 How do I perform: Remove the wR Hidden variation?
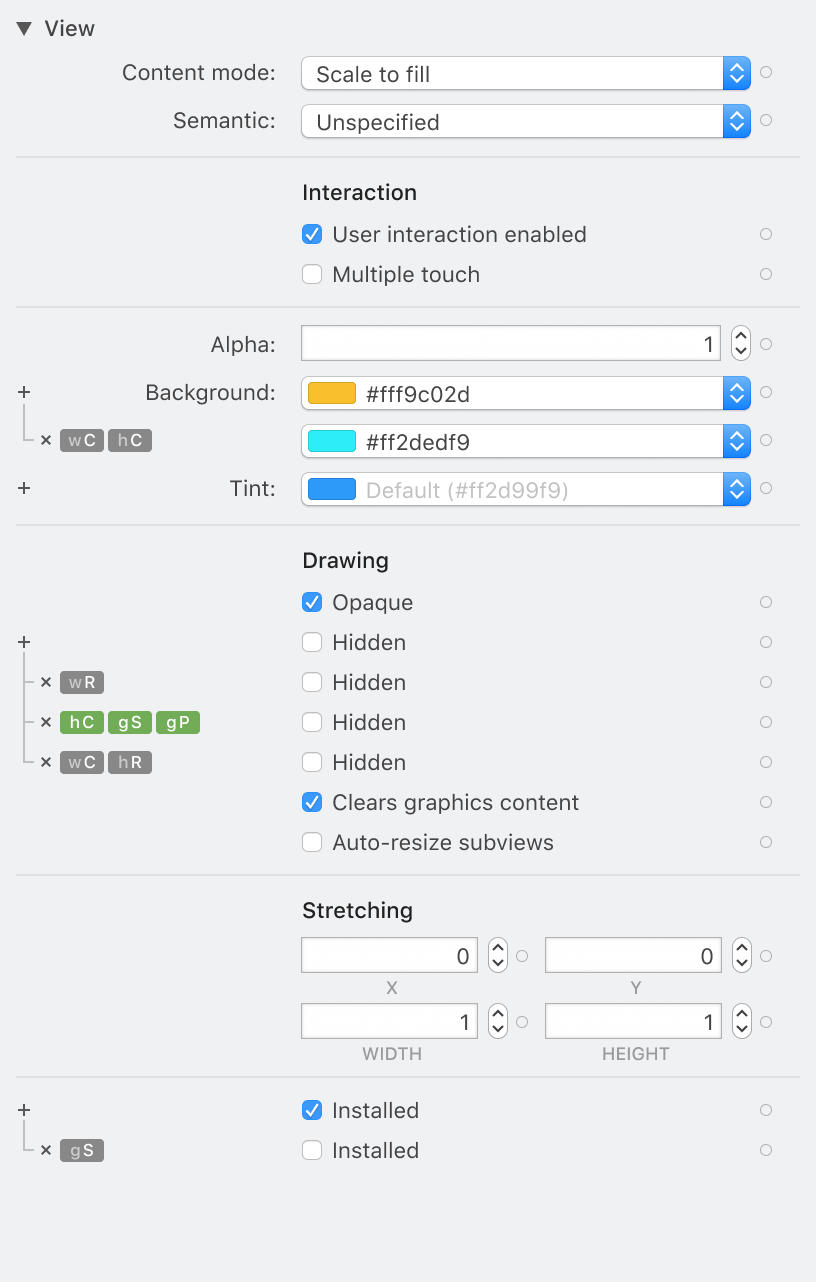tap(45, 682)
